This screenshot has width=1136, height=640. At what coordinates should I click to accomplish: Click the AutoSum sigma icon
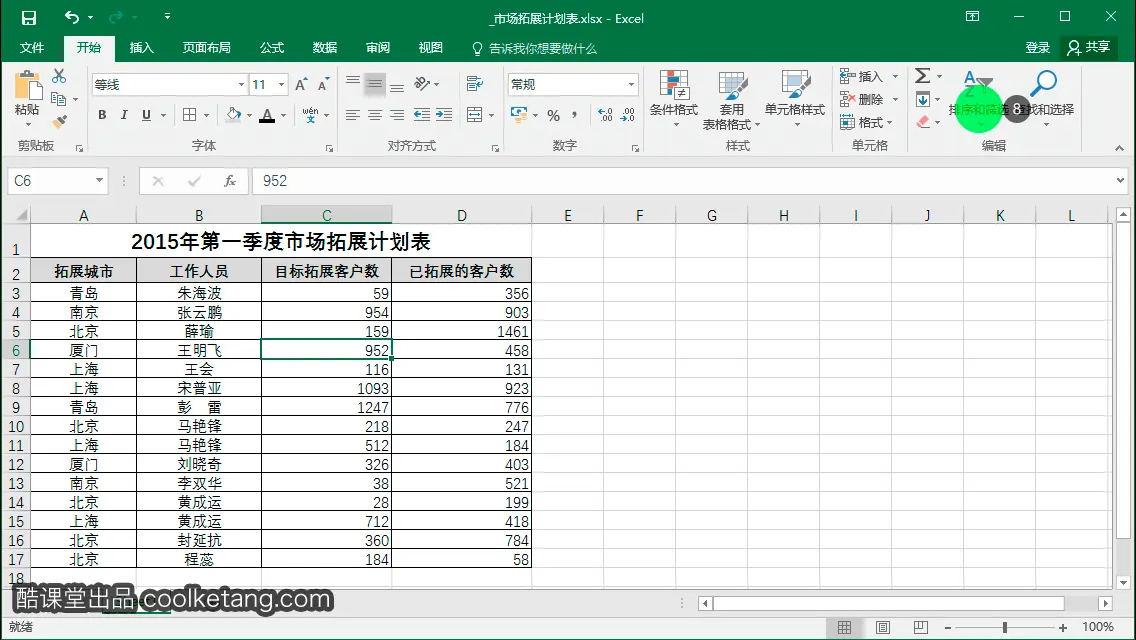click(922, 75)
